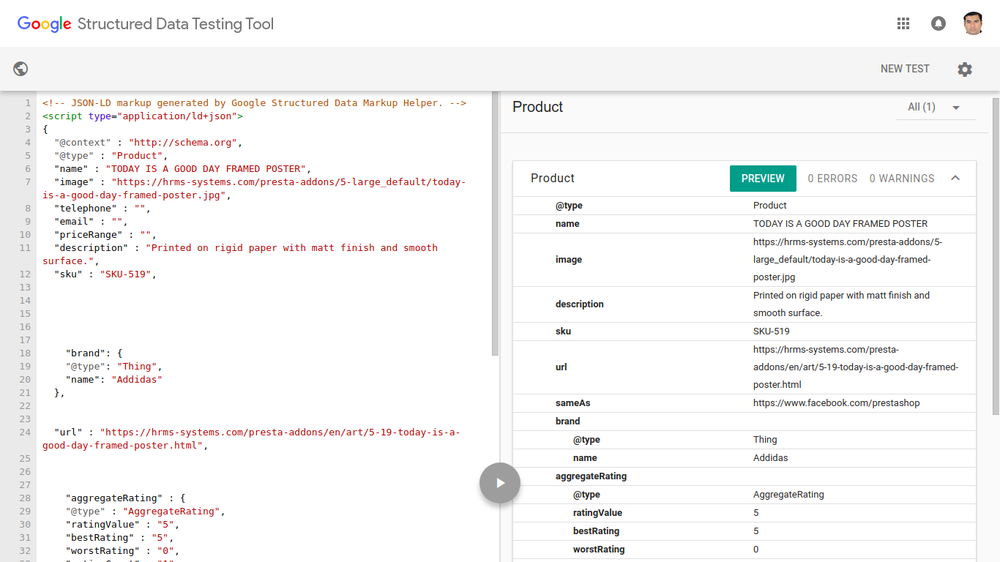Image resolution: width=1000 pixels, height=562 pixels.
Task: Select the ratingValue 5 row
Action: [x=744, y=513]
